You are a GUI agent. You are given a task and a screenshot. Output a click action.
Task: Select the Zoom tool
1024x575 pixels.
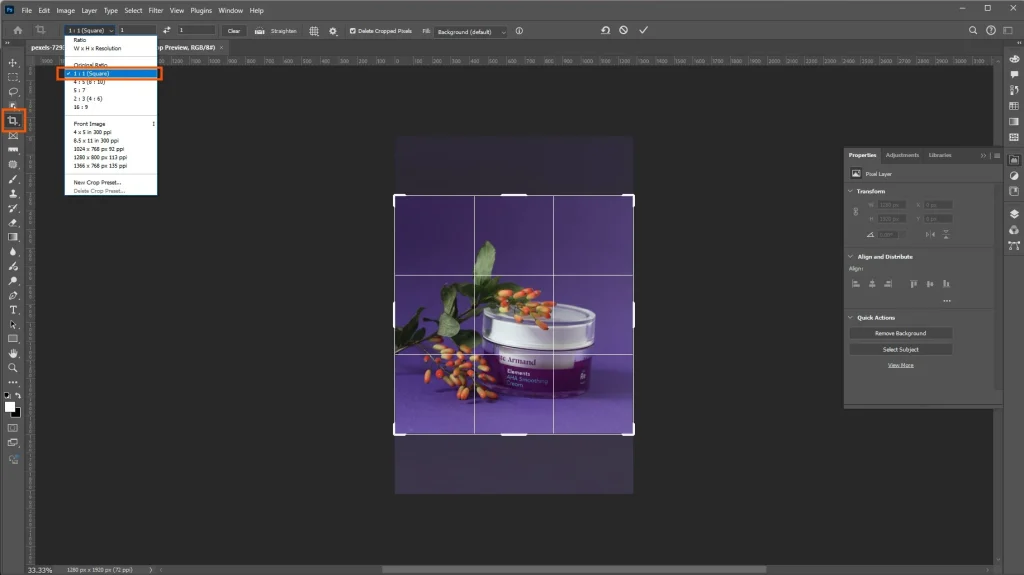[12, 368]
